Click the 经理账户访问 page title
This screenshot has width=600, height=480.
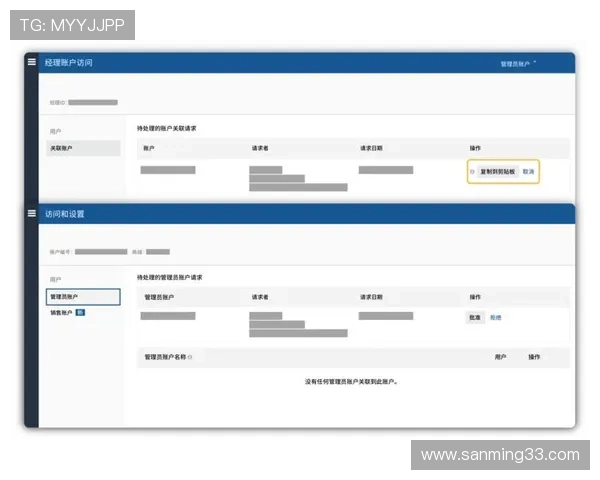[x=68, y=62]
